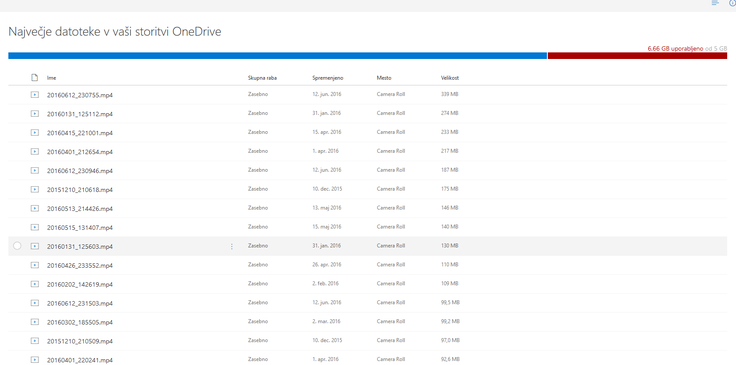The image size is (736, 365).
Task: Open file 20160131_125603.mp4
Action: click(80, 246)
